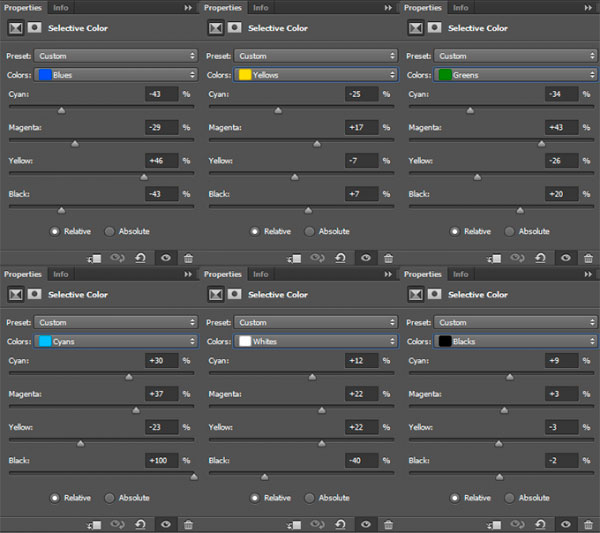This screenshot has height=533, width=600.
Task: Select Relative method in the Blacks panel
Action: coord(455,498)
